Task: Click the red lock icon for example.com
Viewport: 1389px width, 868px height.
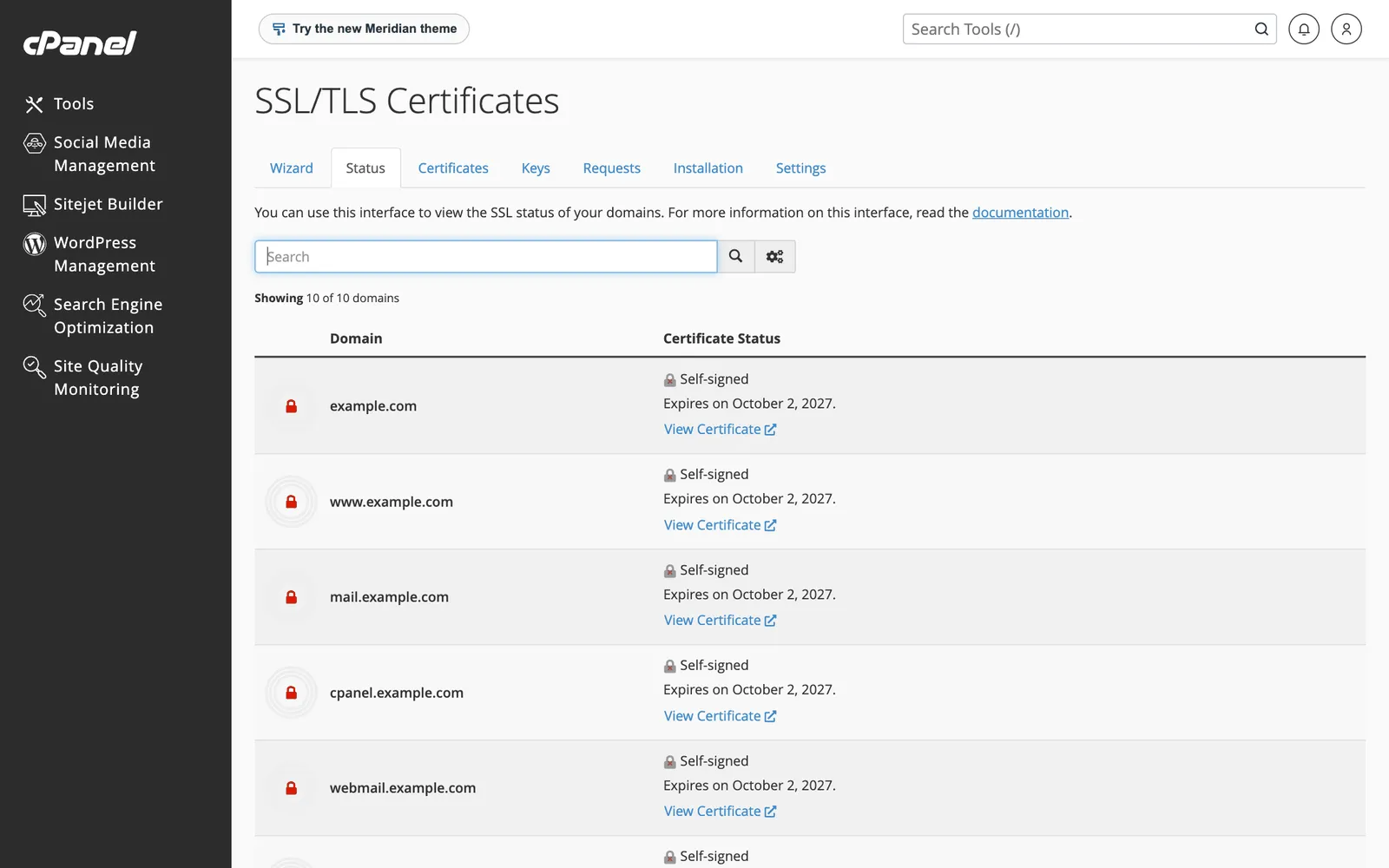Action: tap(292, 405)
